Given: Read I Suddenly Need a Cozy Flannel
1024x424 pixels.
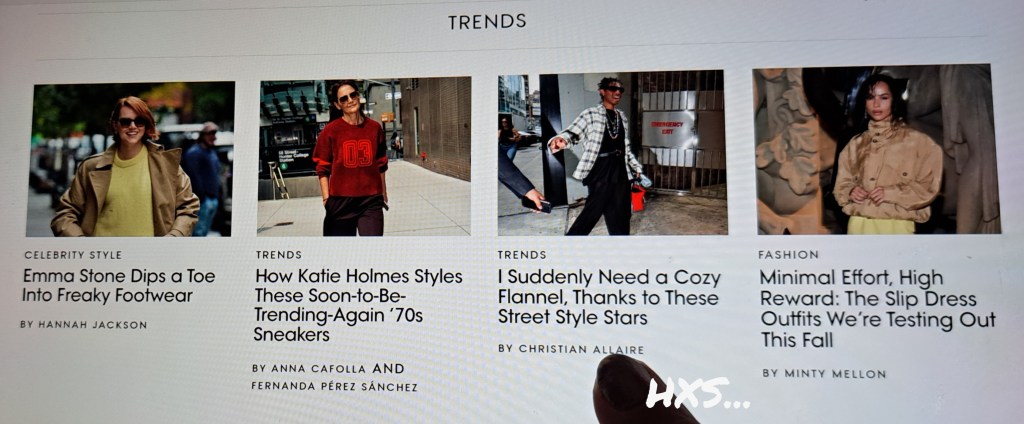Looking at the screenshot, I should point(609,297).
